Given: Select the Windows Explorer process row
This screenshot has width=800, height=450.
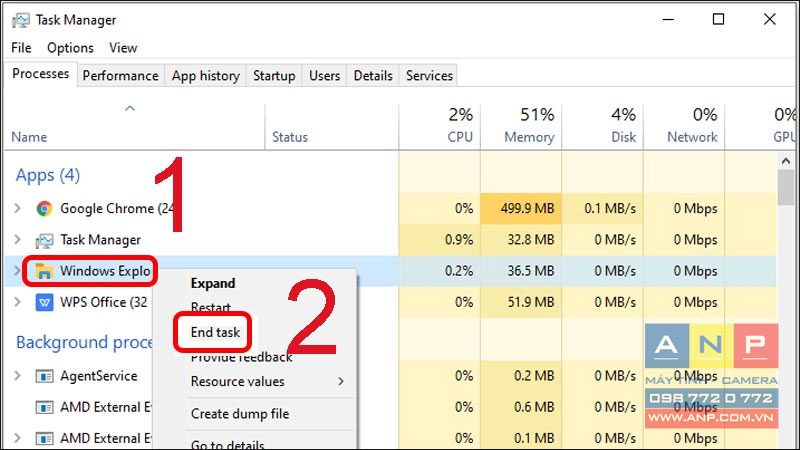Looking at the screenshot, I should [x=390, y=271].
